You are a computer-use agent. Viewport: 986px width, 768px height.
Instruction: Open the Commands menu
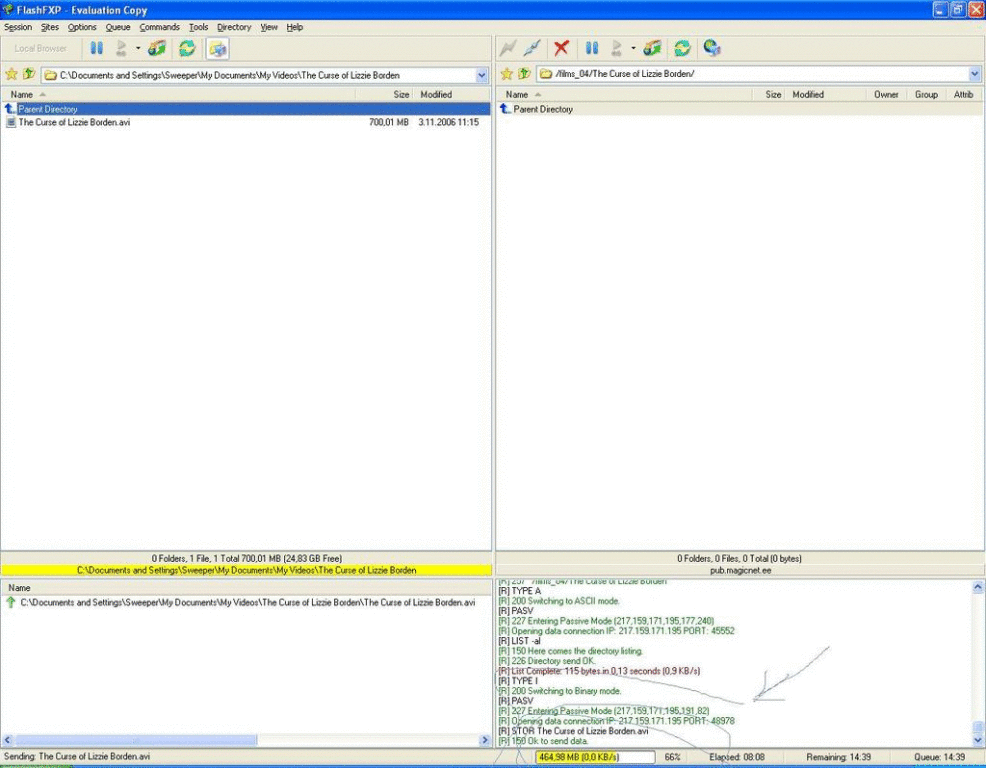160,27
